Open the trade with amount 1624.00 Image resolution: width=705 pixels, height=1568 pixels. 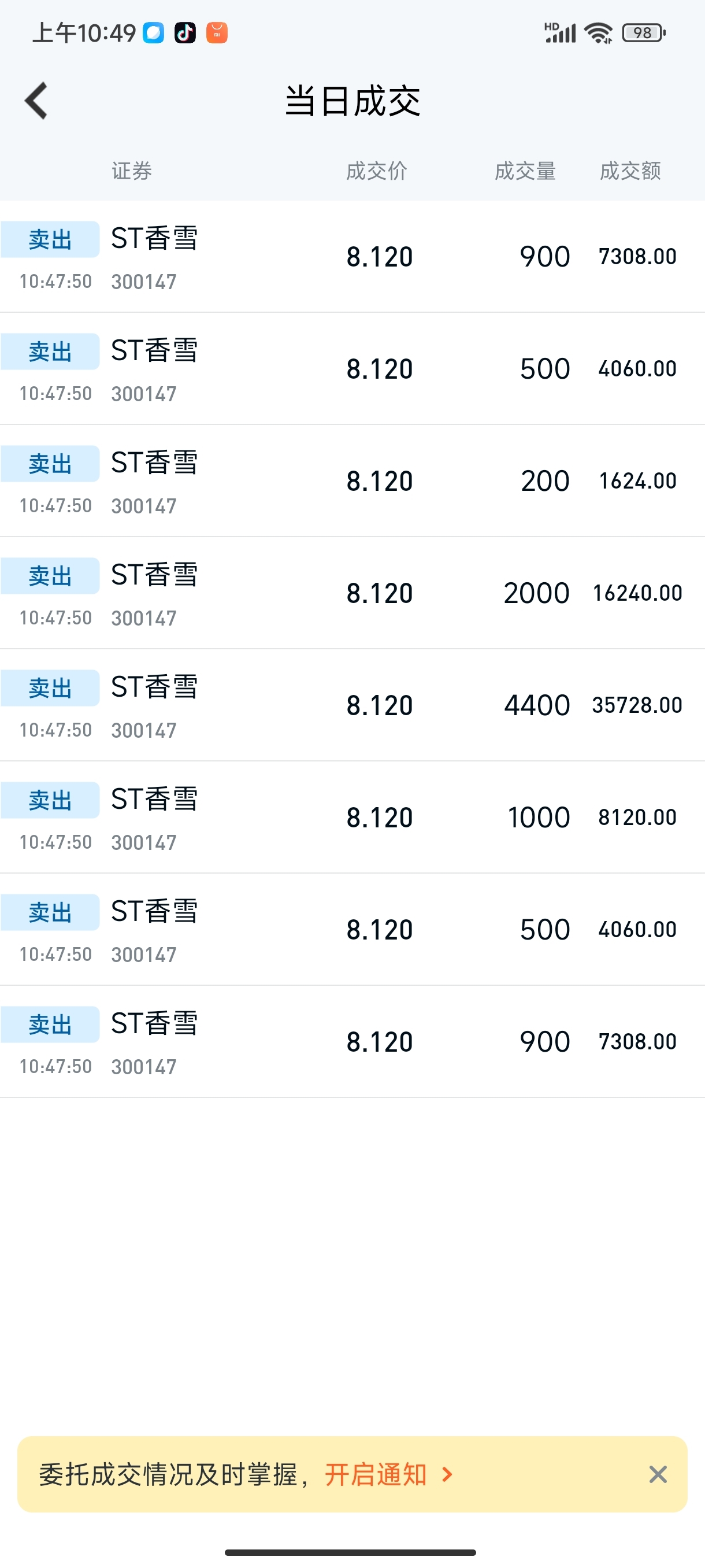click(352, 481)
